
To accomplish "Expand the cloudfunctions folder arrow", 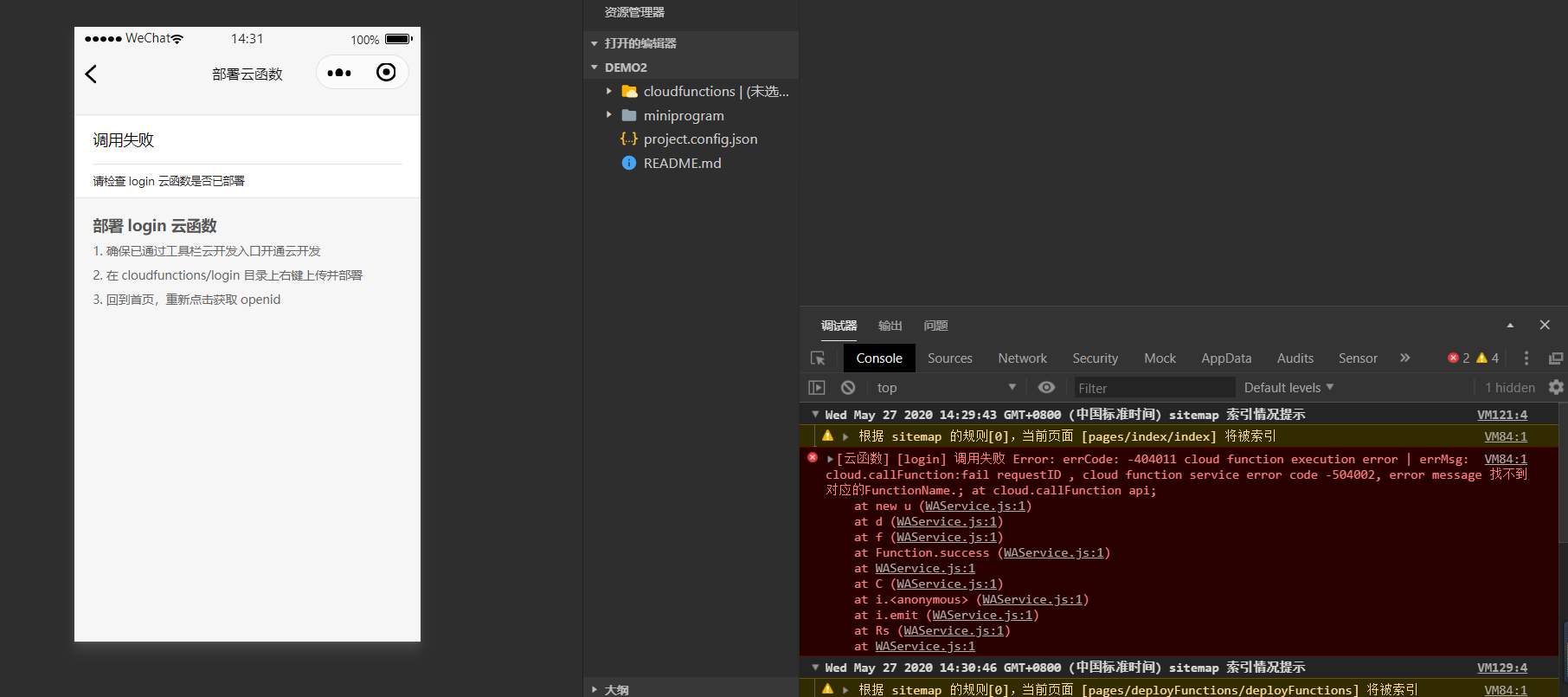I will tap(609, 91).
